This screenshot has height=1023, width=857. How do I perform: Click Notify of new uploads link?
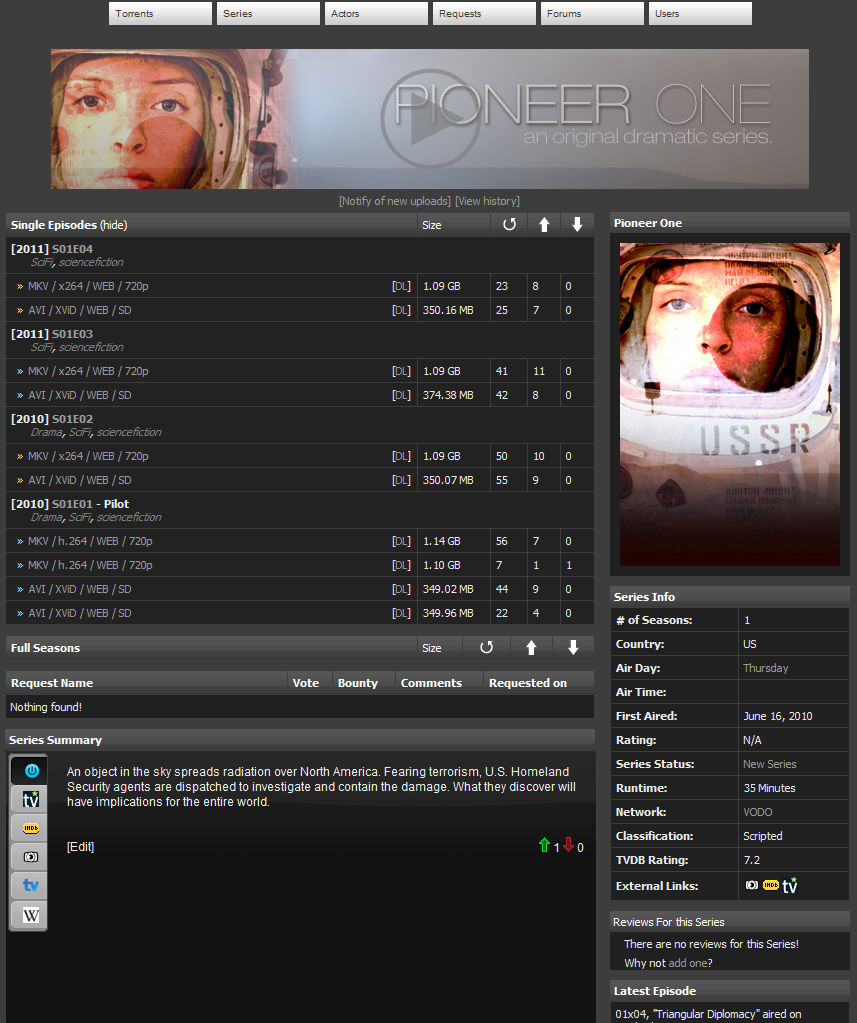[x=395, y=201]
